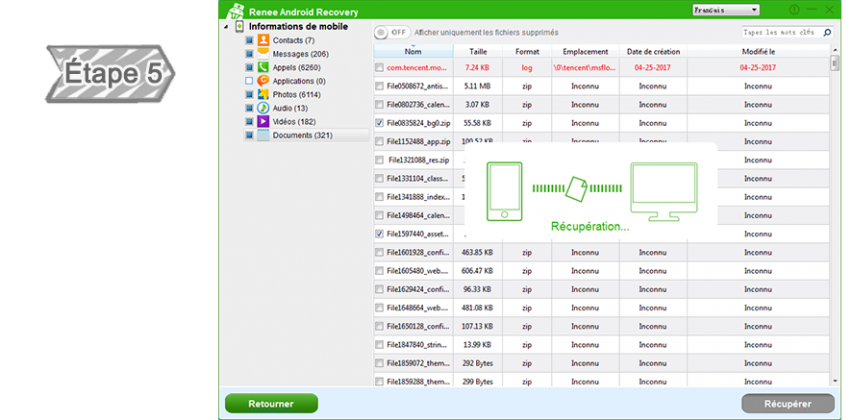Sort by the Format column header
This screenshot has height=420, width=852.
[x=527, y=52]
